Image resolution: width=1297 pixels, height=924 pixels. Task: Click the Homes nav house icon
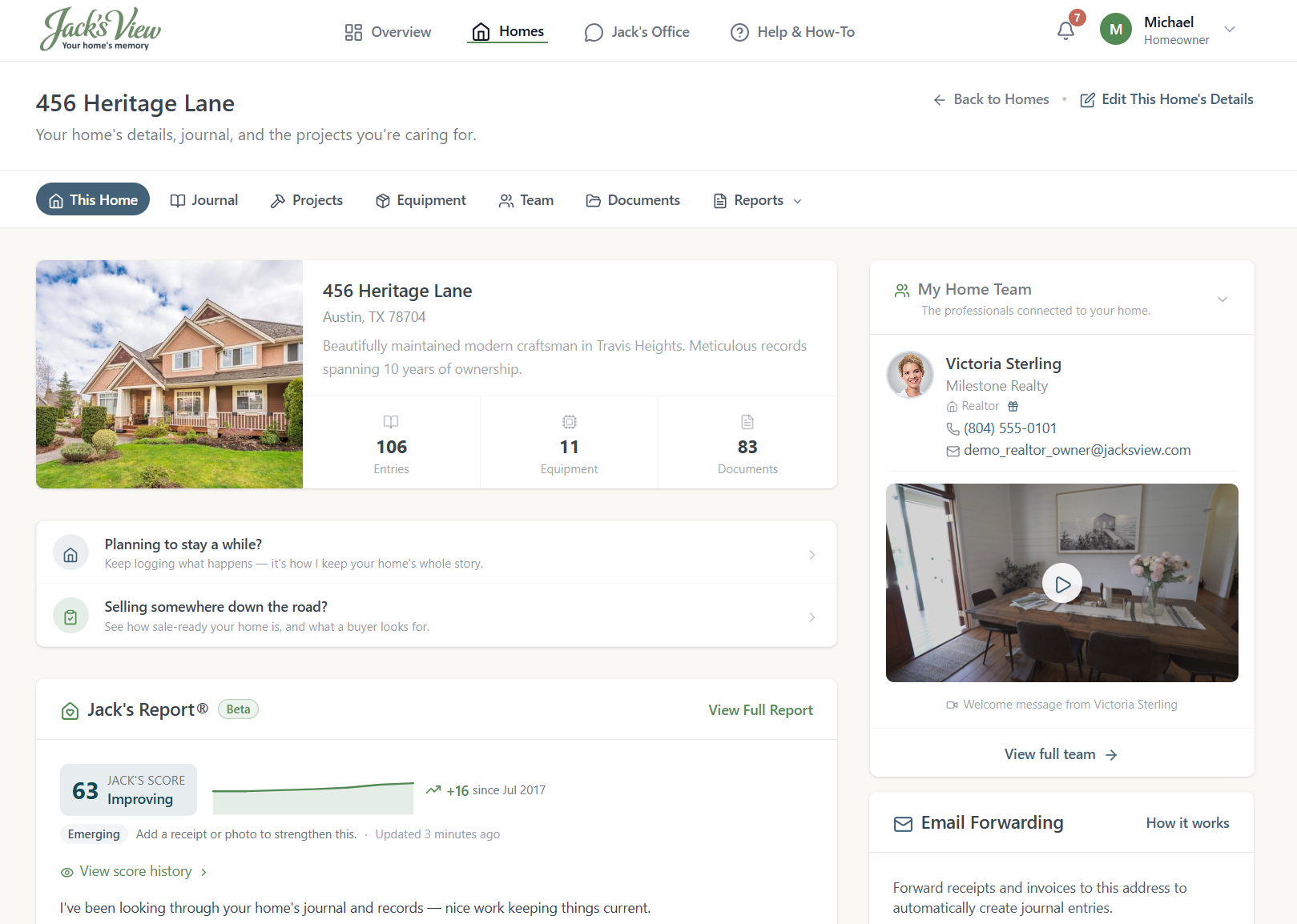tap(481, 32)
